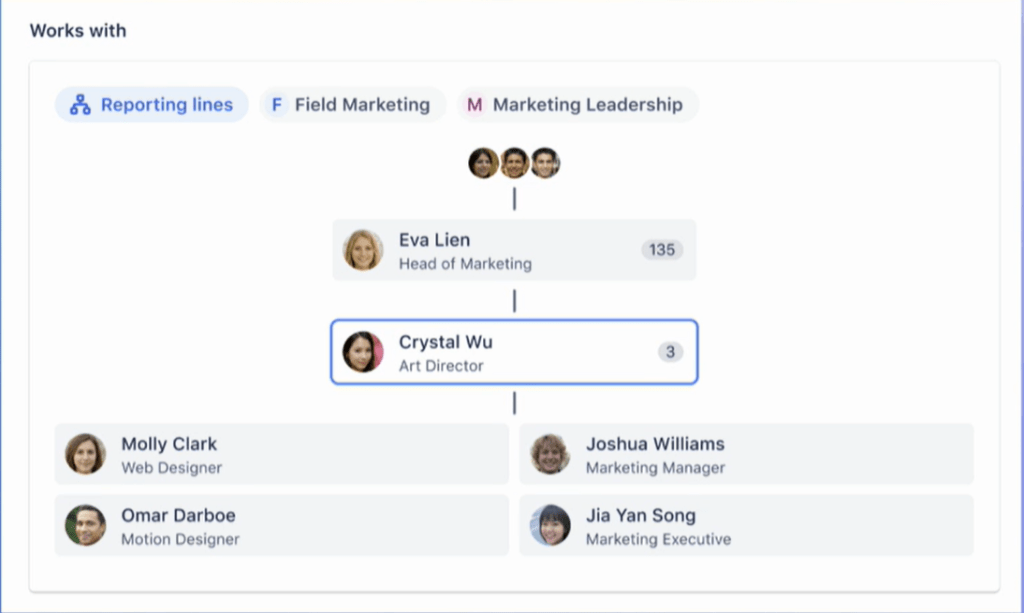Click Eva Lien's profile avatar
The height and width of the screenshot is (613, 1024).
click(x=363, y=250)
